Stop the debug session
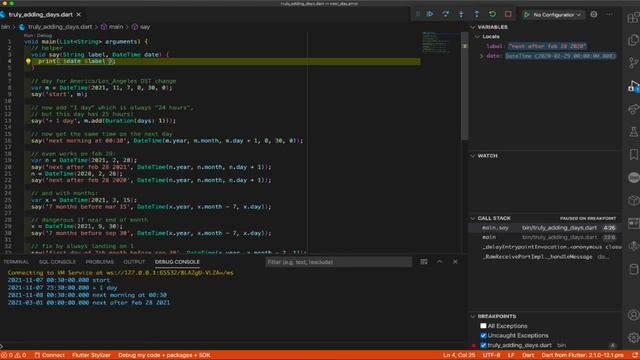The image size is (640, 360). [508, 14]
